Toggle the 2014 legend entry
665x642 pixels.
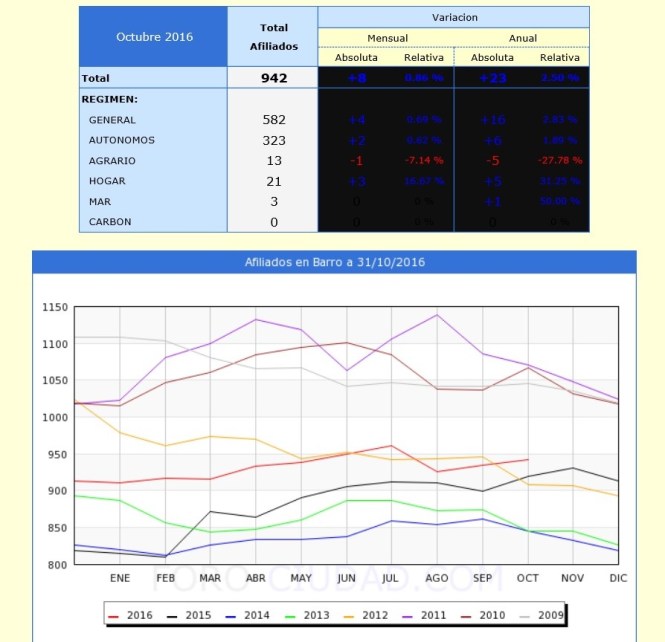[x=250, y=613]
